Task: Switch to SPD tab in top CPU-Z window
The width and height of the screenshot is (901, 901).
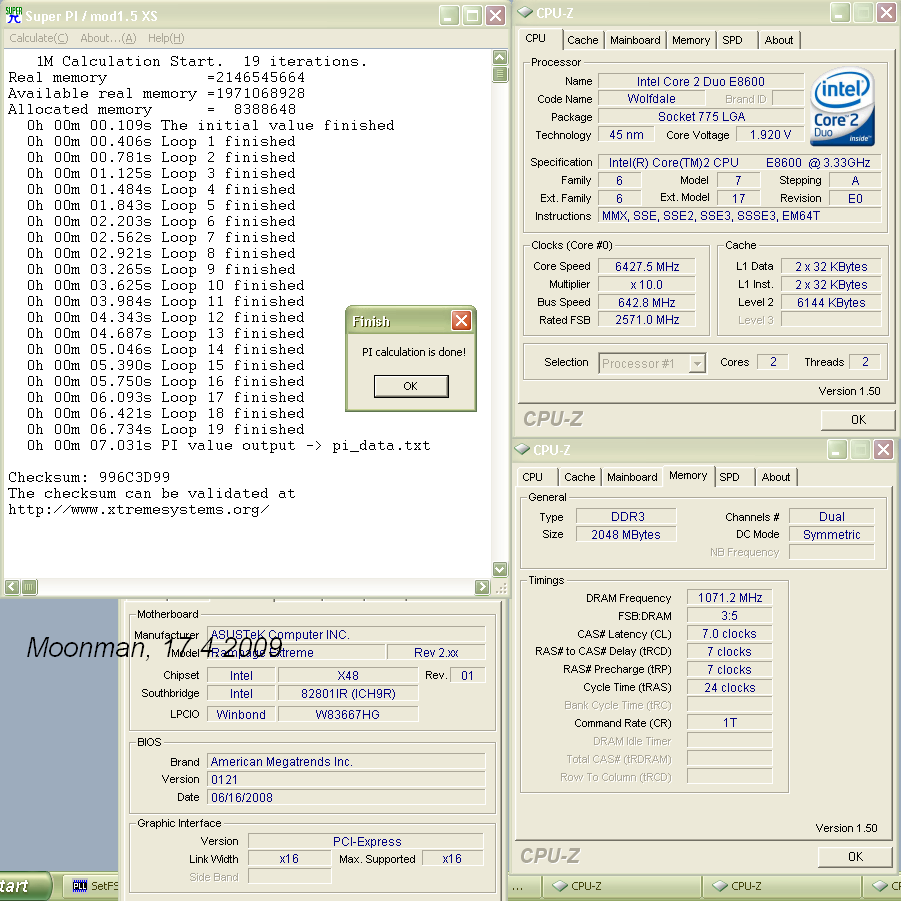Action: pyautogui.click(x=732, y=40)
